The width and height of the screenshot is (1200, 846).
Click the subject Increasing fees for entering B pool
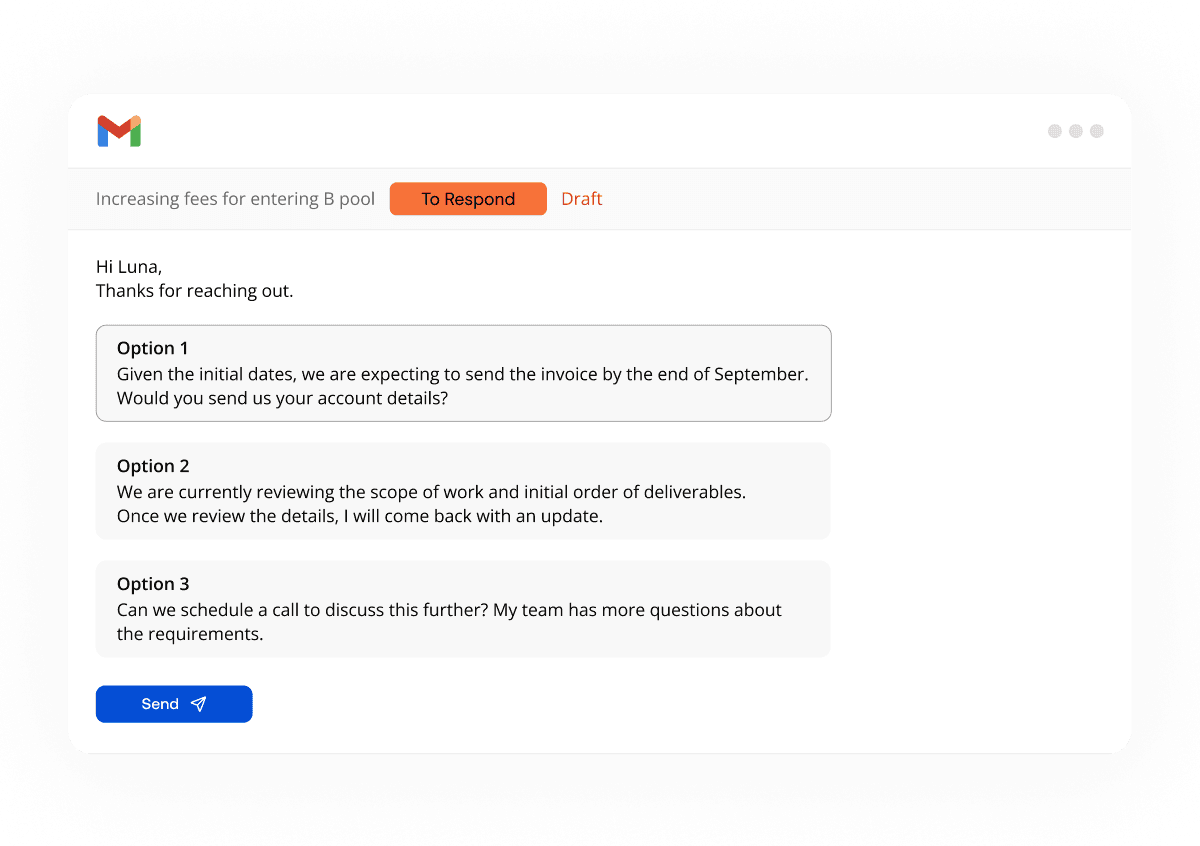235,199
